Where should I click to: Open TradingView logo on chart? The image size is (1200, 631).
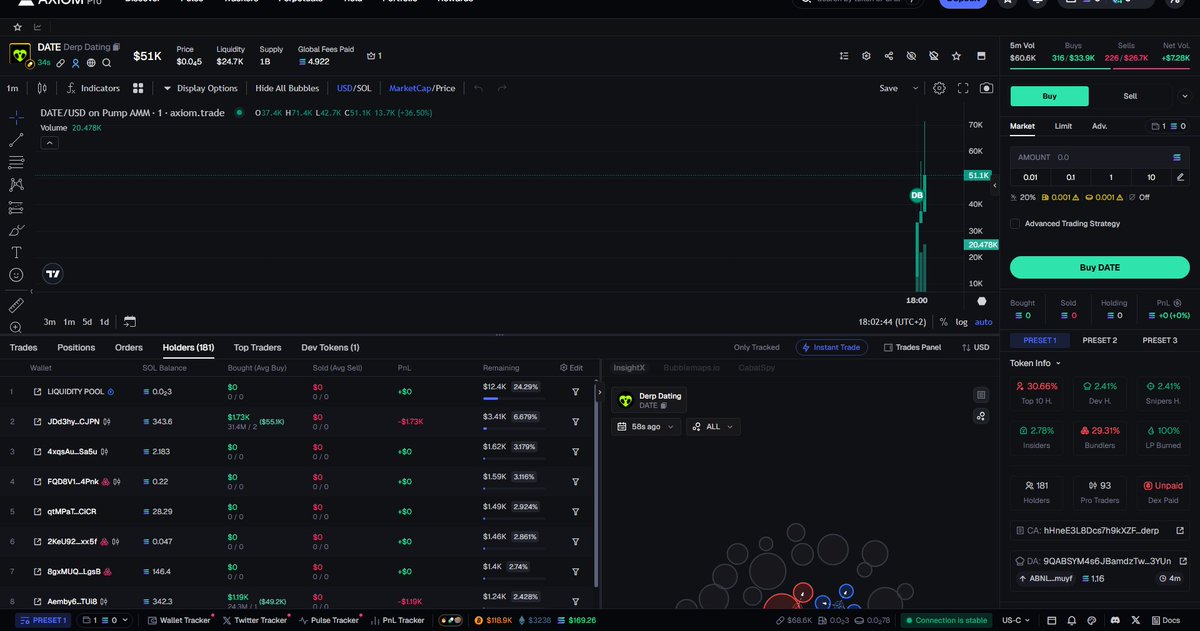tap(53, 273)
